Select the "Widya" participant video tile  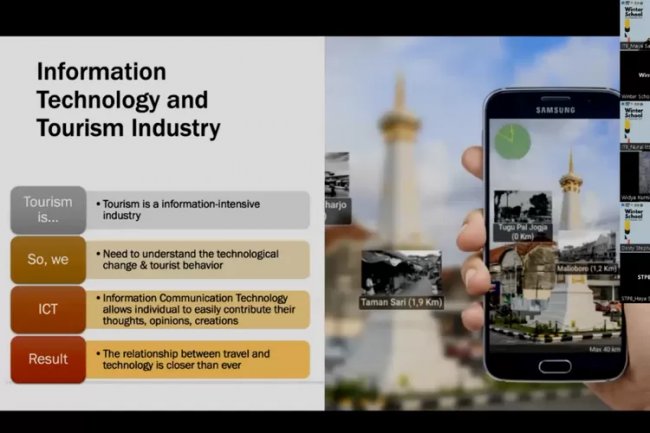pos(635,176)
